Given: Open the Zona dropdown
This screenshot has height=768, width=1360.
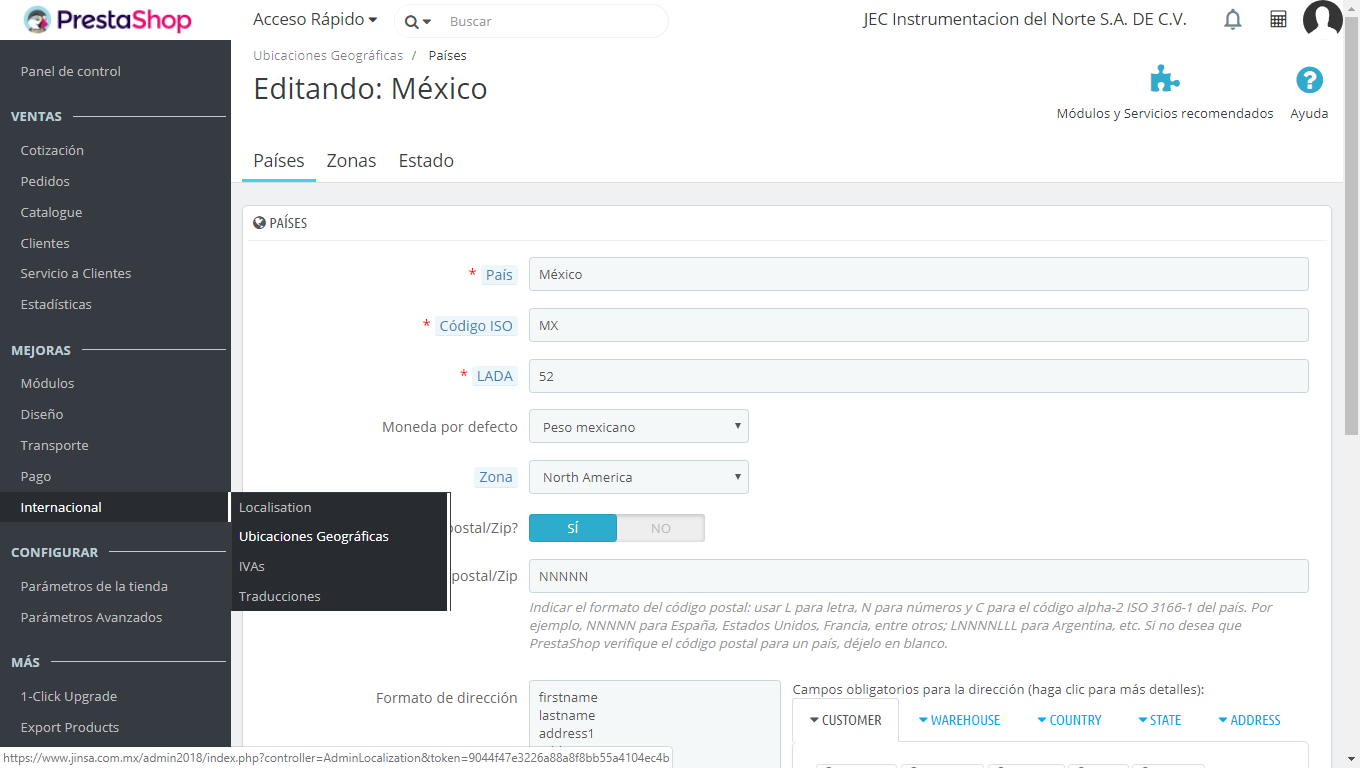Looking at the screenshot, I should [x=639, y=477].
